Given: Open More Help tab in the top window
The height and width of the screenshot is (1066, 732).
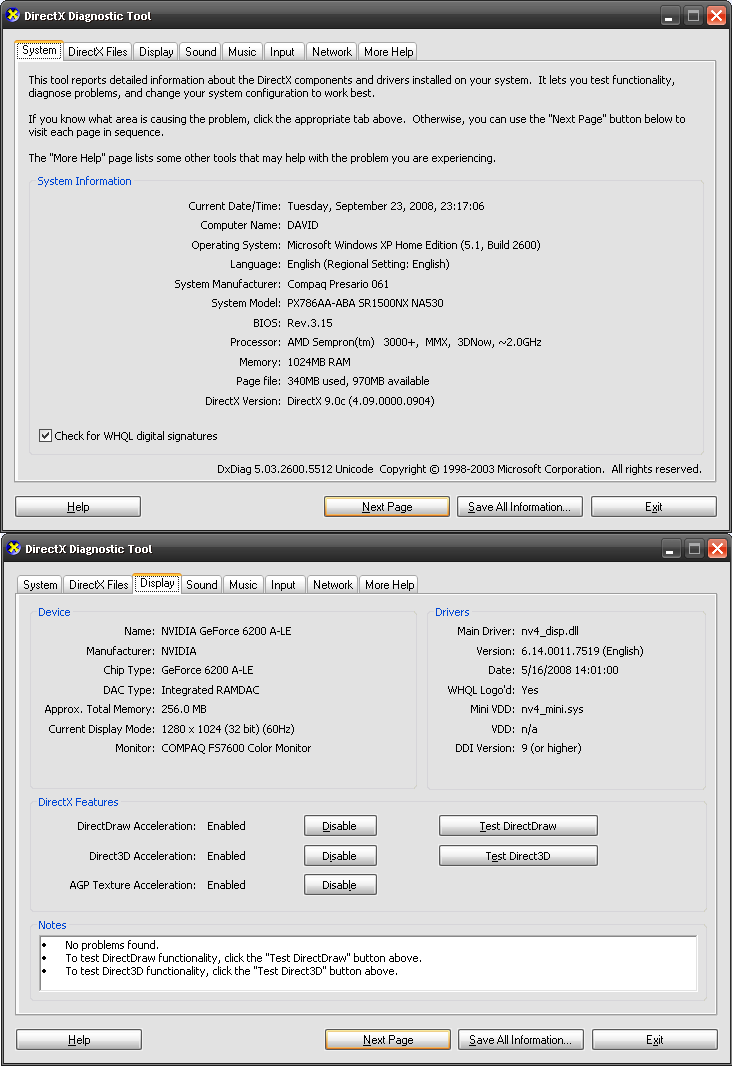Looking at the screenshot, I should 388,52.
